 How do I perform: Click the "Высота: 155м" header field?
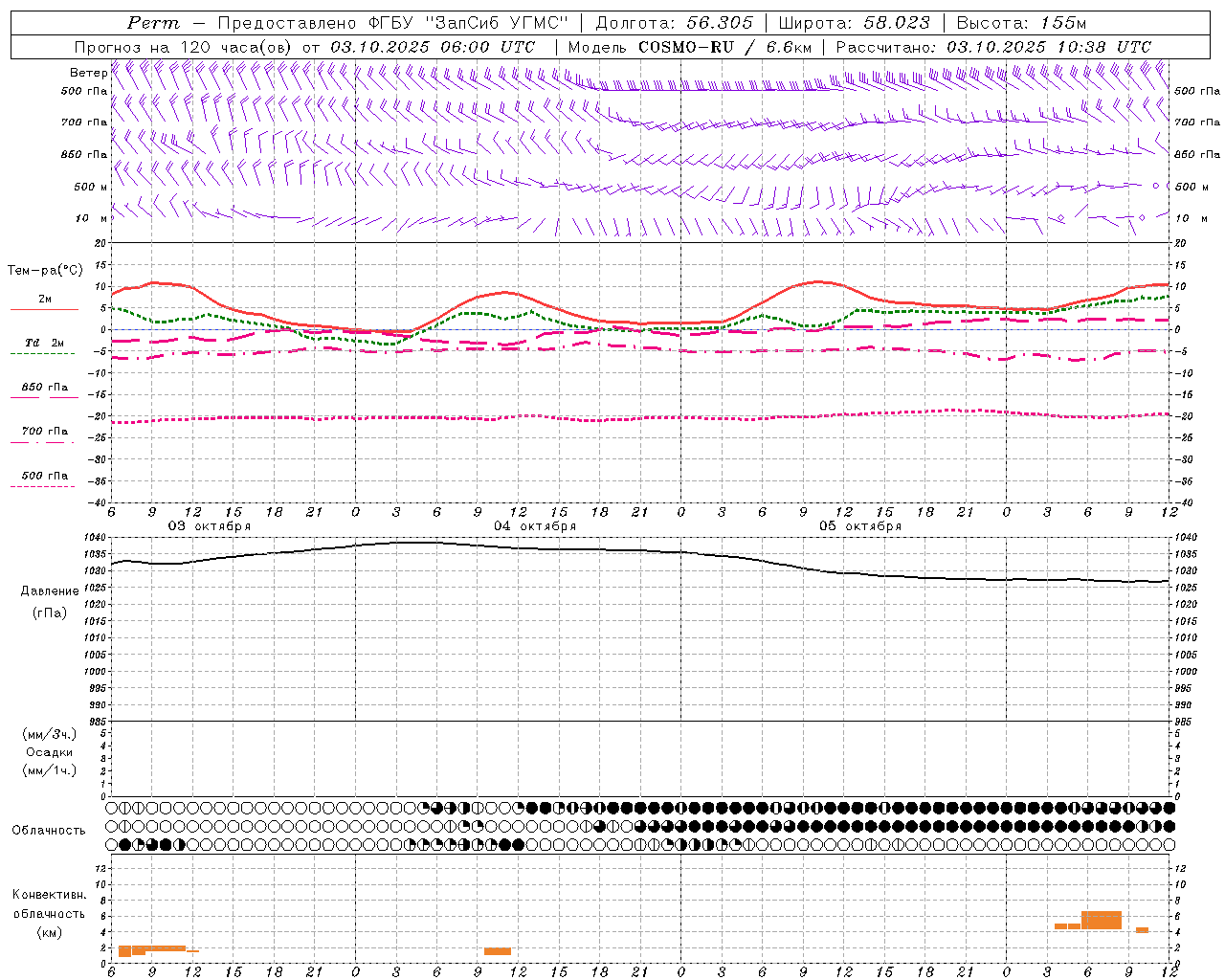pyautogui.click(x=1021, y=23)
